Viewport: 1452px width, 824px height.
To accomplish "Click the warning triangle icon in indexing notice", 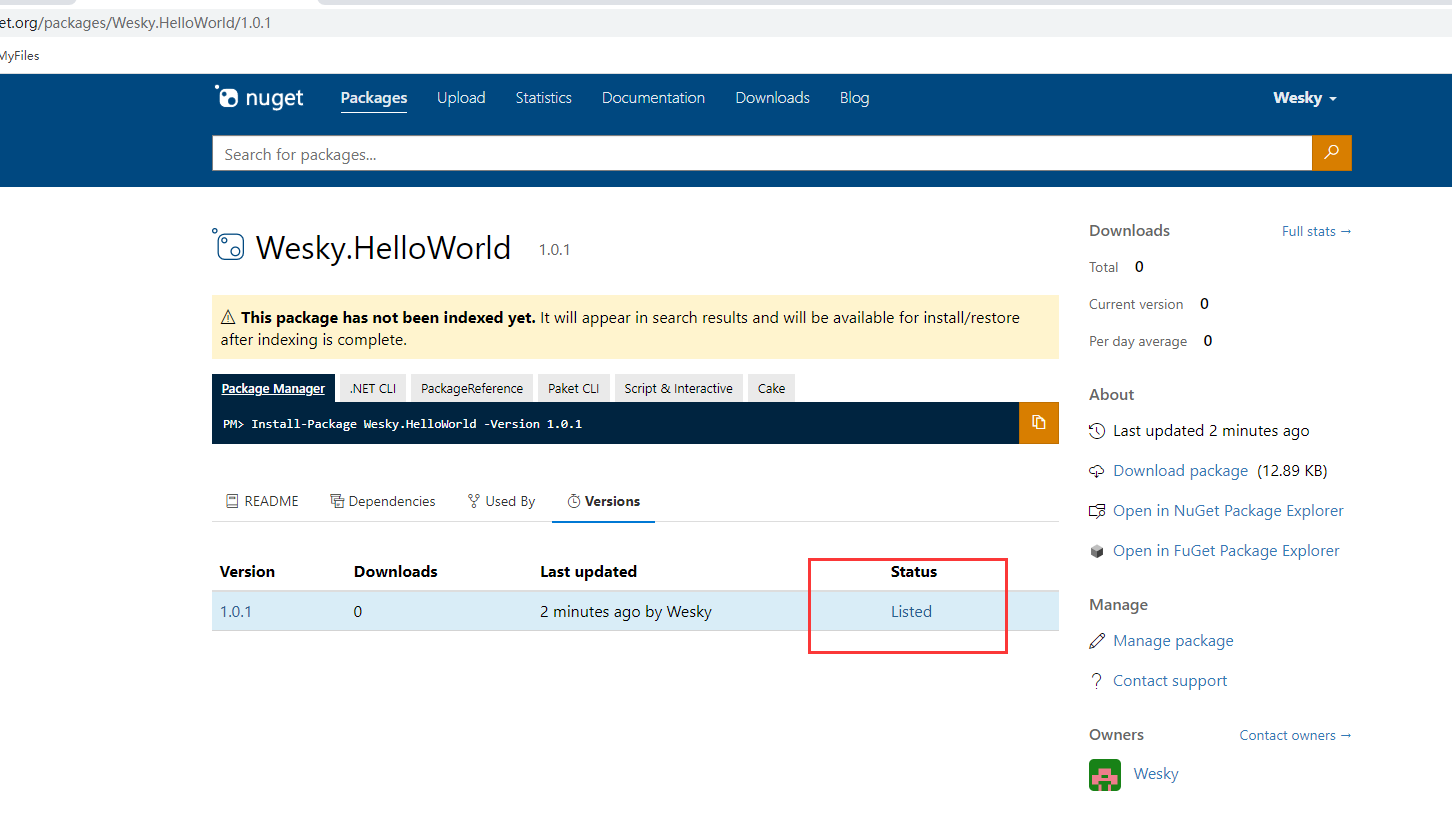I will click(228, 318).
